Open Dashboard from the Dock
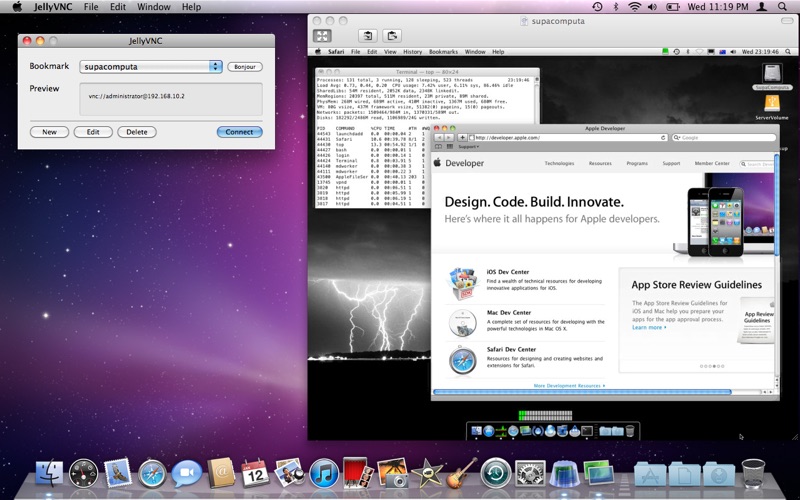Image resolution: width=800 pixels, height=500 pixels. pos(83,472)
